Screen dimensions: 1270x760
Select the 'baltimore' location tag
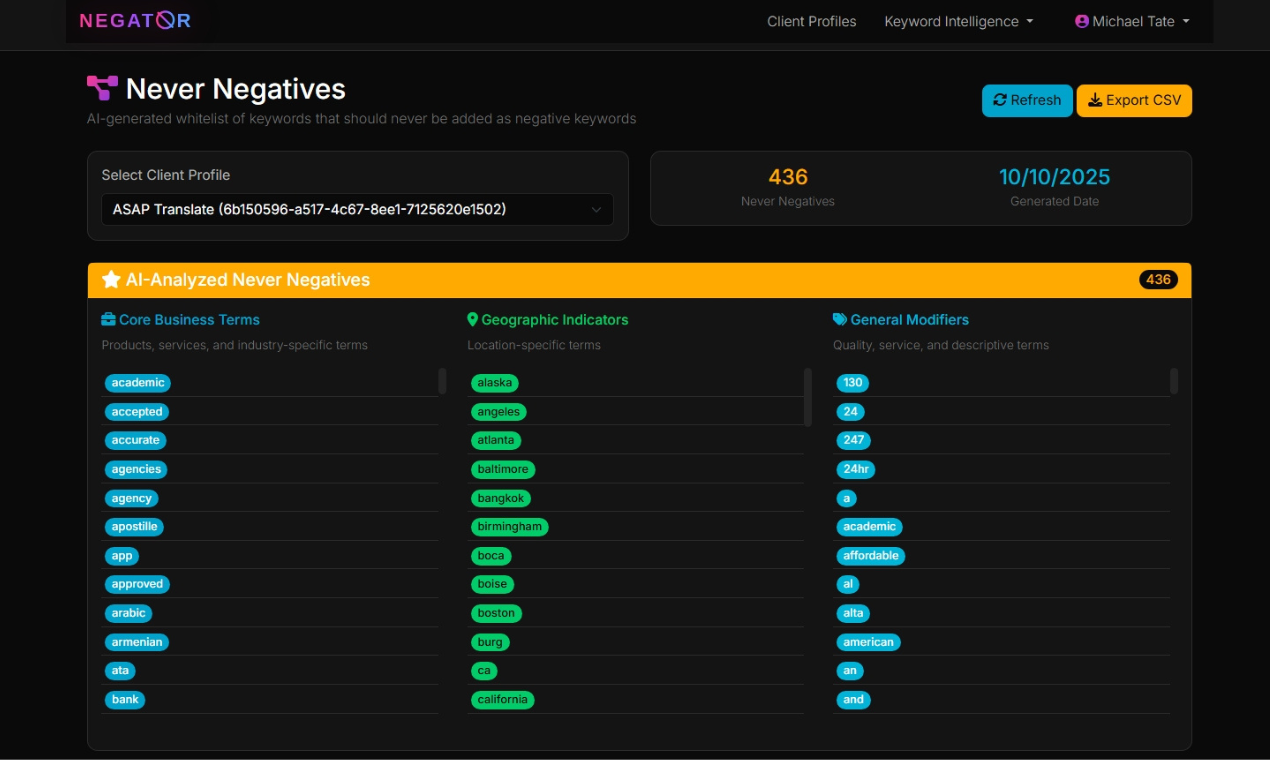pos(502,469)
